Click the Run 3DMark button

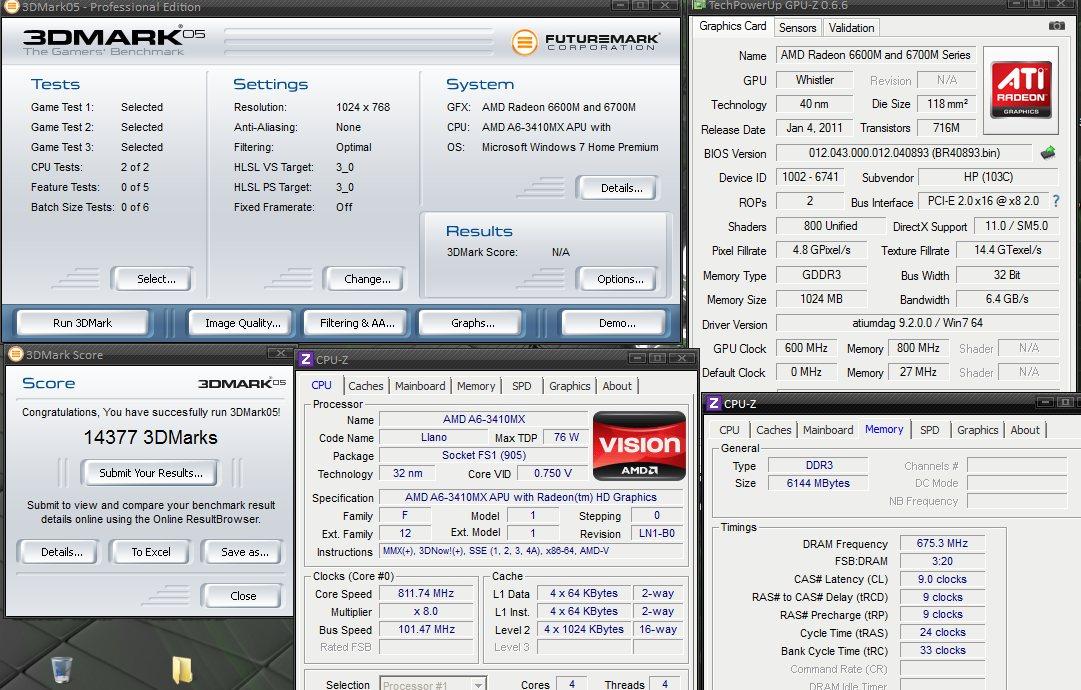tap(83, 323)
